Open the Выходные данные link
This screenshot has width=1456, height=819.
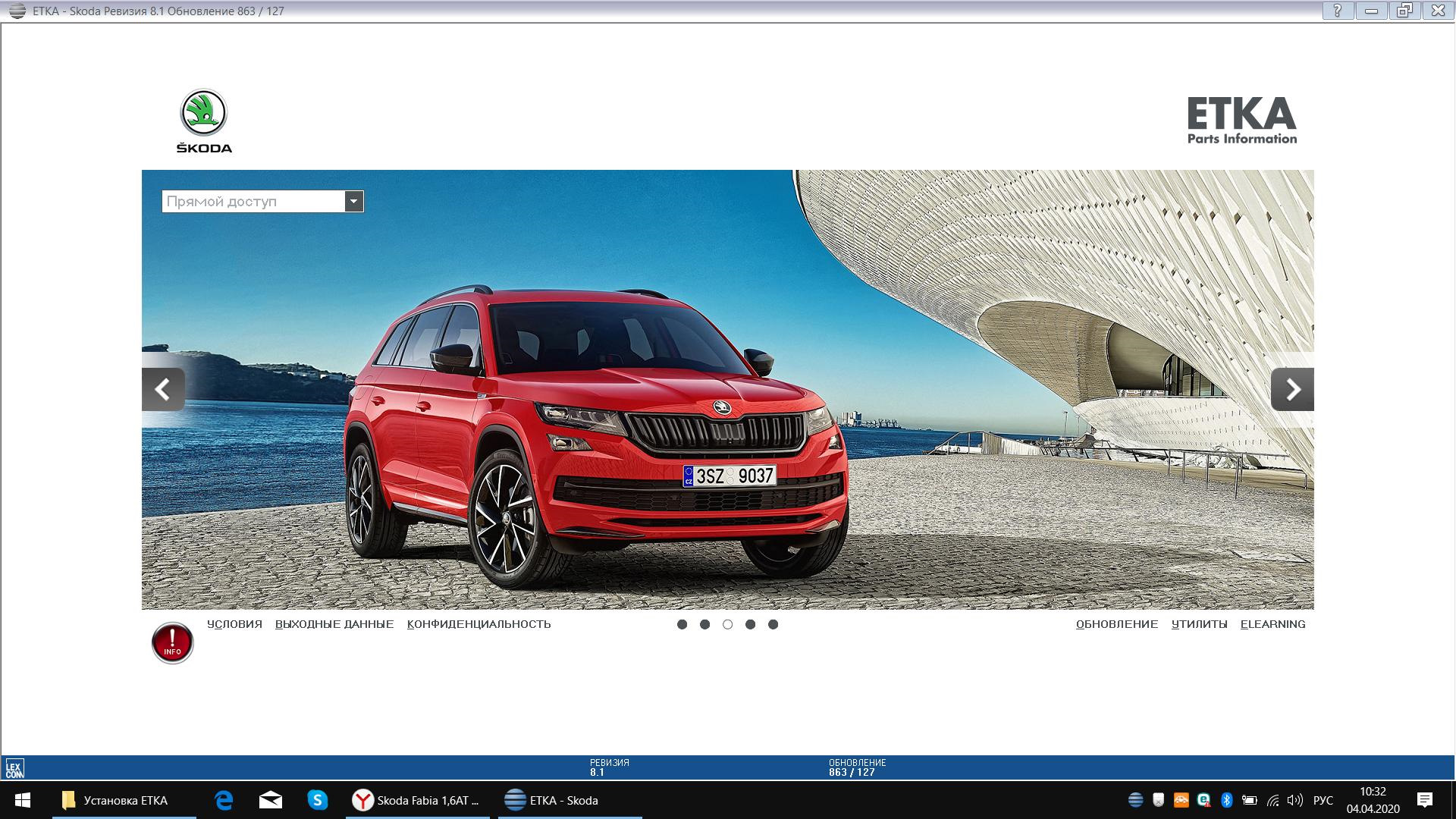click(334, 624)
